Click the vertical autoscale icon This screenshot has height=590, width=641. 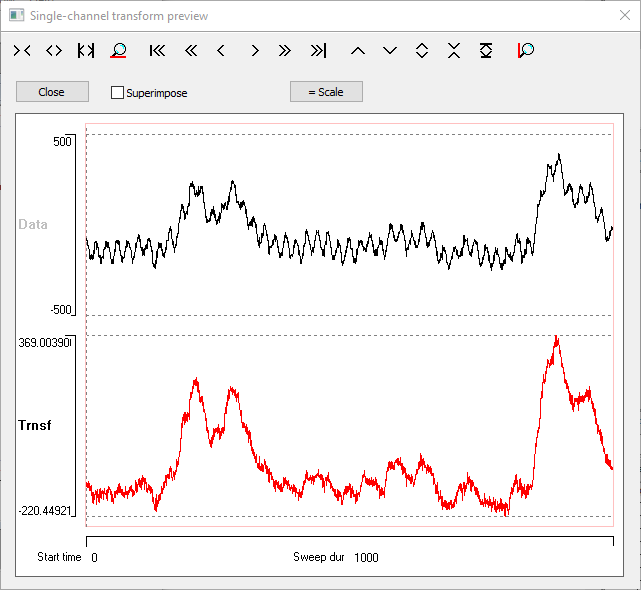(486, 50)
